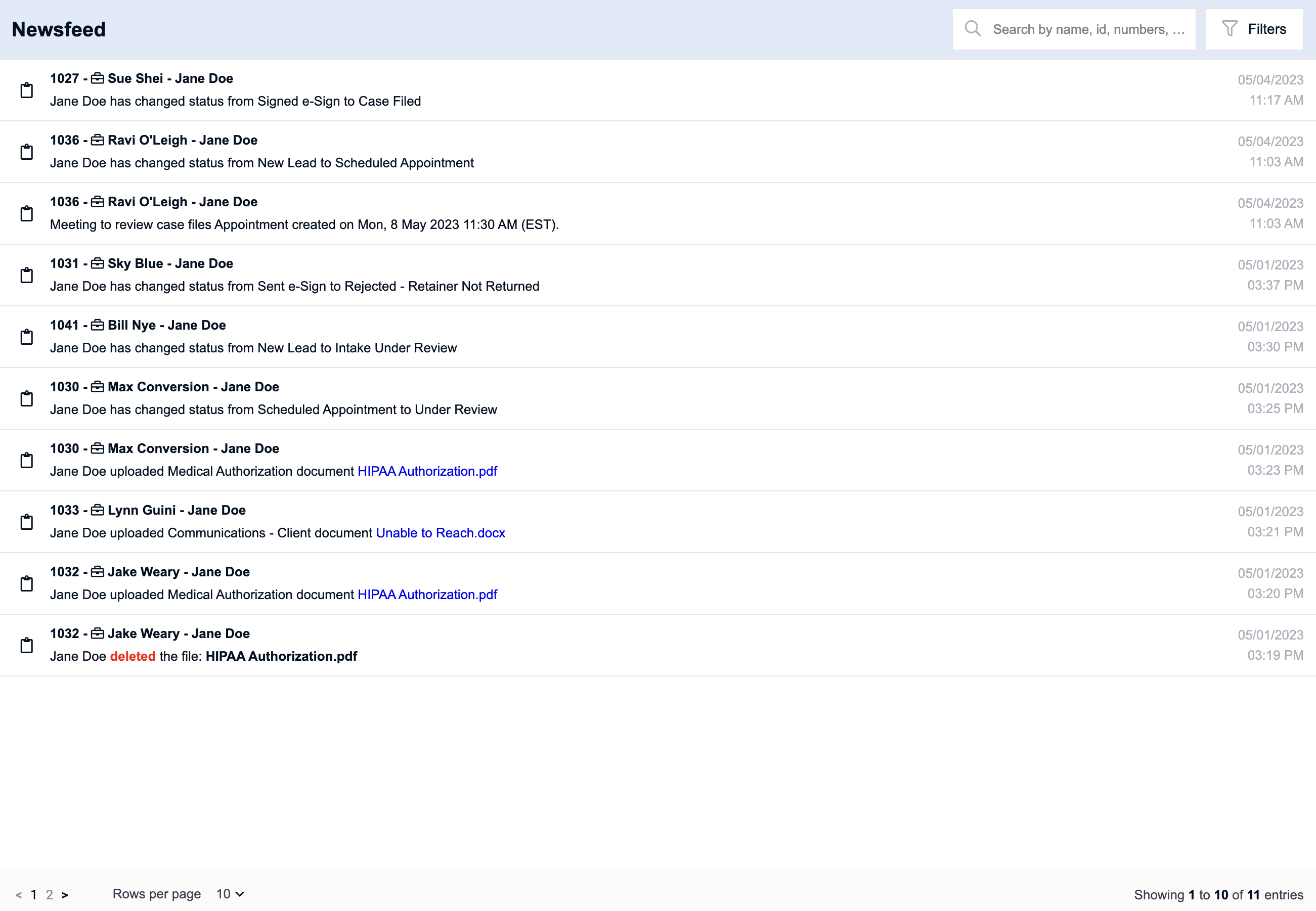Viewport: 1316px width, 911px height.
Task: Open Jake Weary's uploaded HIPAA Authorization.pdf link
Action: coord(427,594)
